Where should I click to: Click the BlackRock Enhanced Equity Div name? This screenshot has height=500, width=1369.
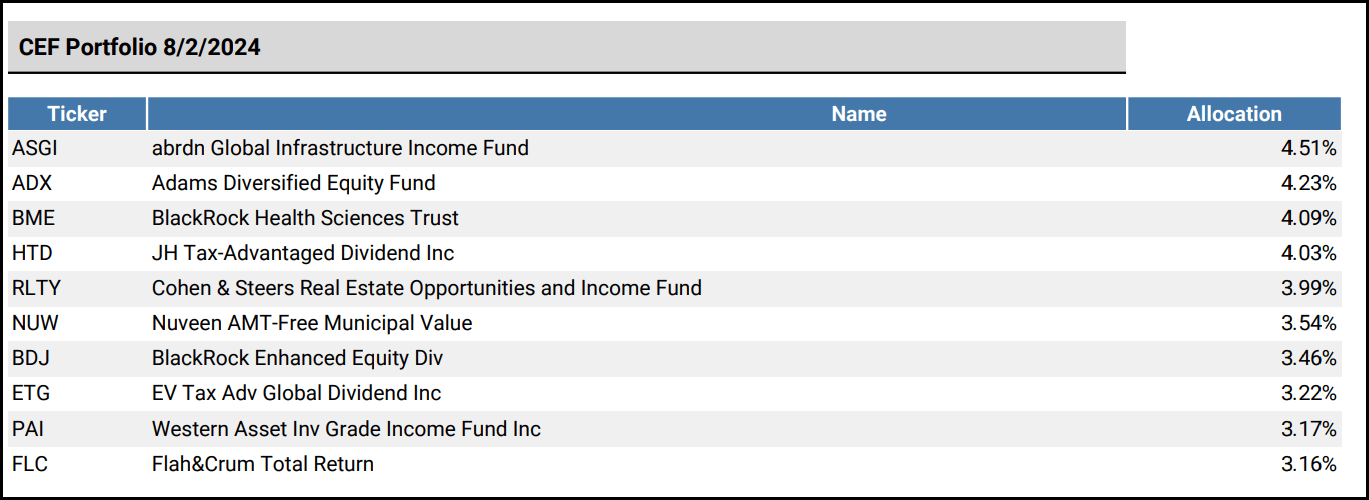(297, 359)
